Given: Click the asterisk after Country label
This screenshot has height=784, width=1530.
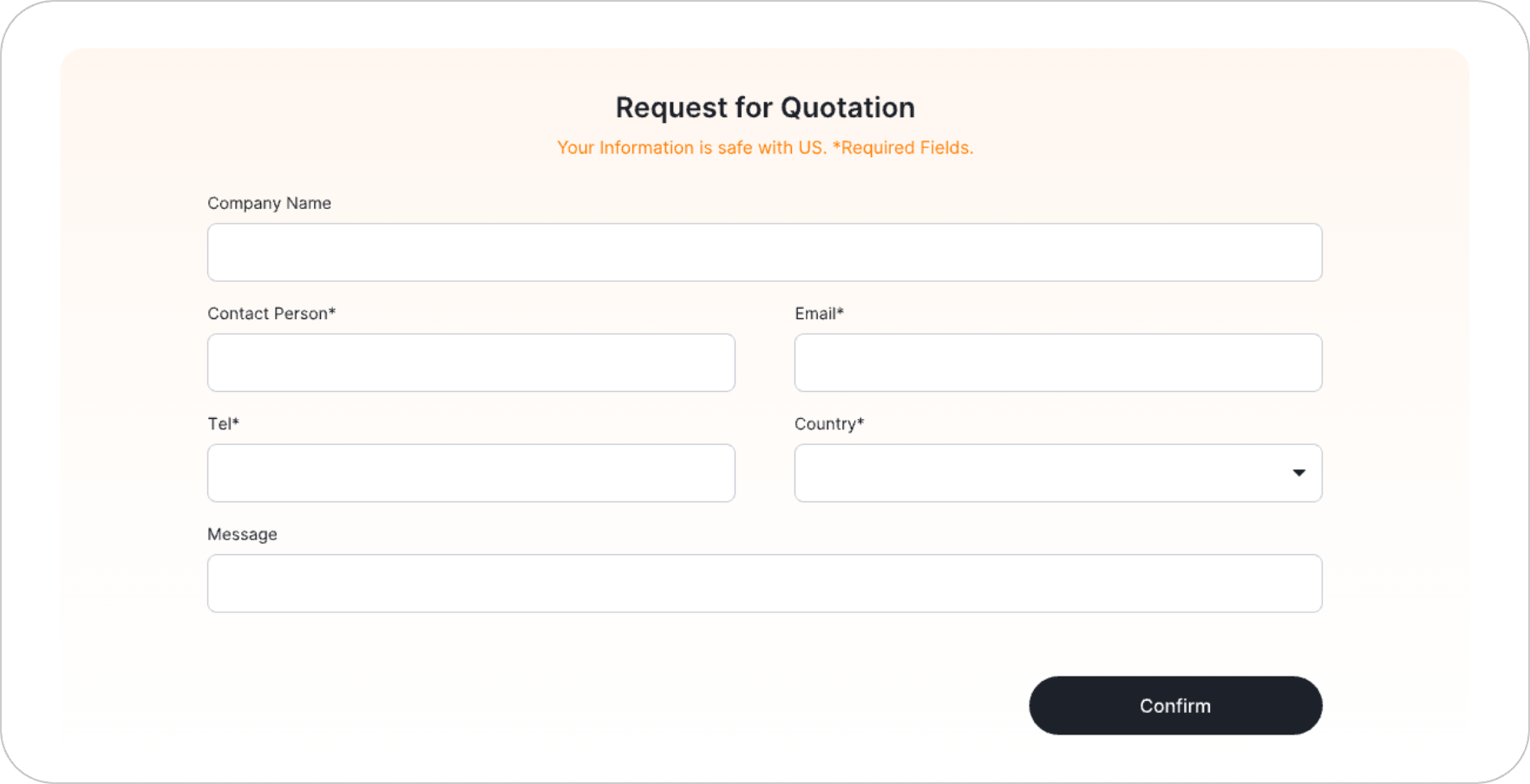Looking at the screenshot, I should [x=861, y=421].
